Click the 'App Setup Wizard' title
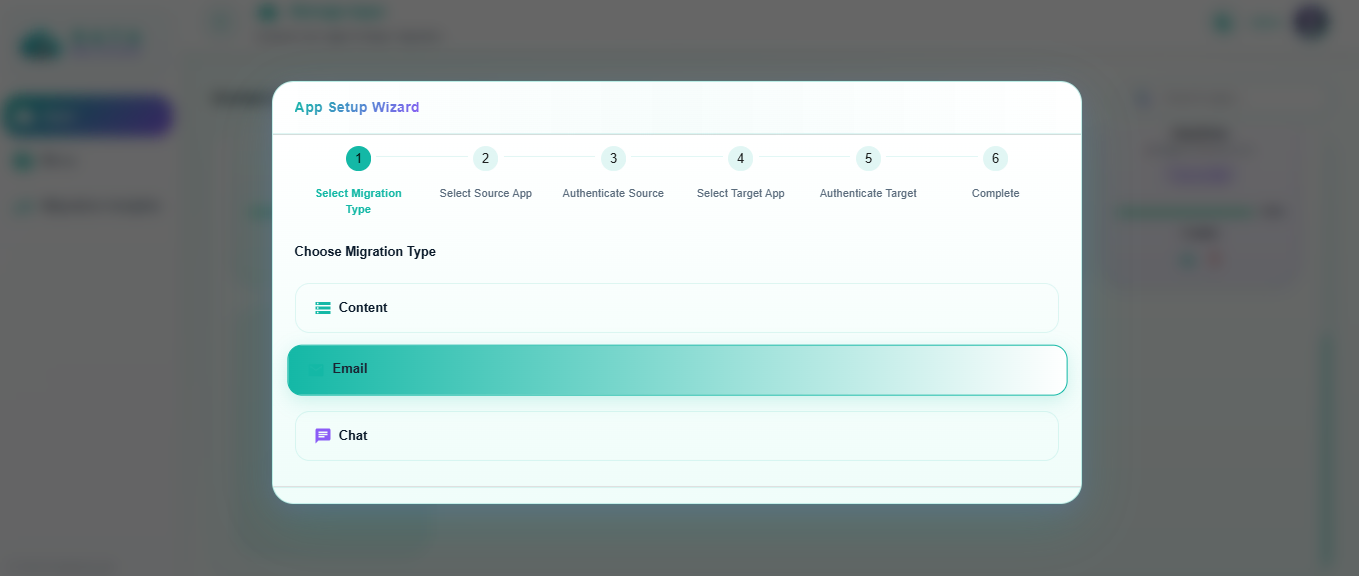 (x=357, y=107)
